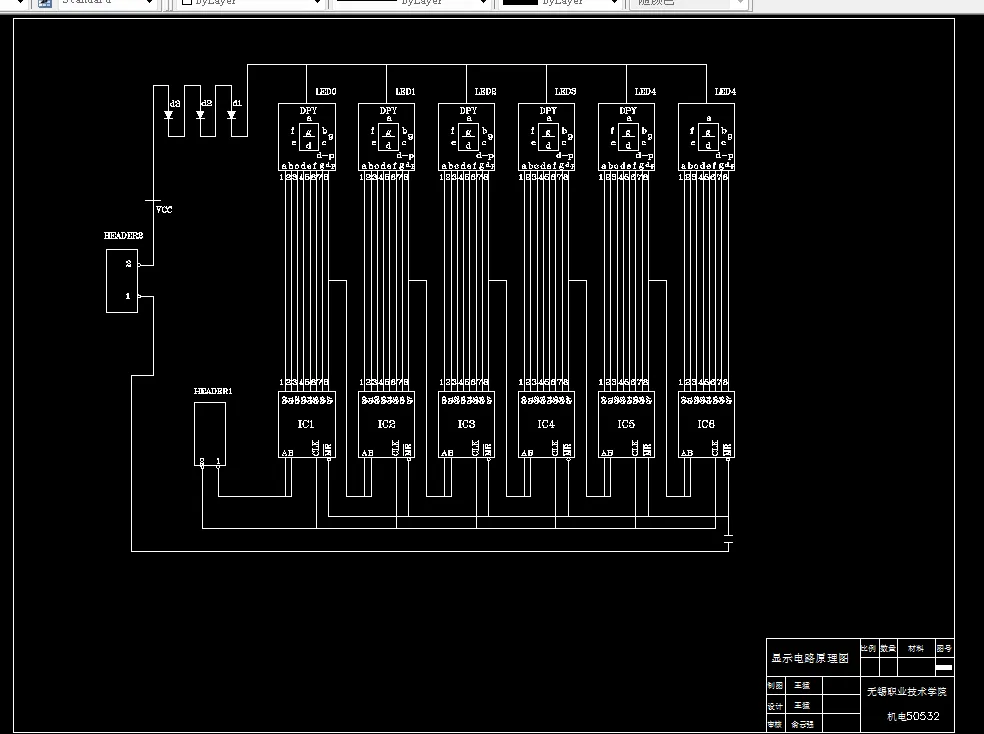
Task: Open the ByLayer lineweight dropdown with thick bar
Action: 560,3
